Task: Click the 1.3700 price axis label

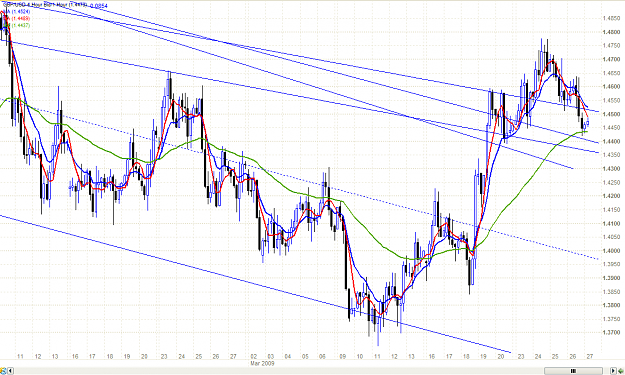Action: tap(611, 332)
